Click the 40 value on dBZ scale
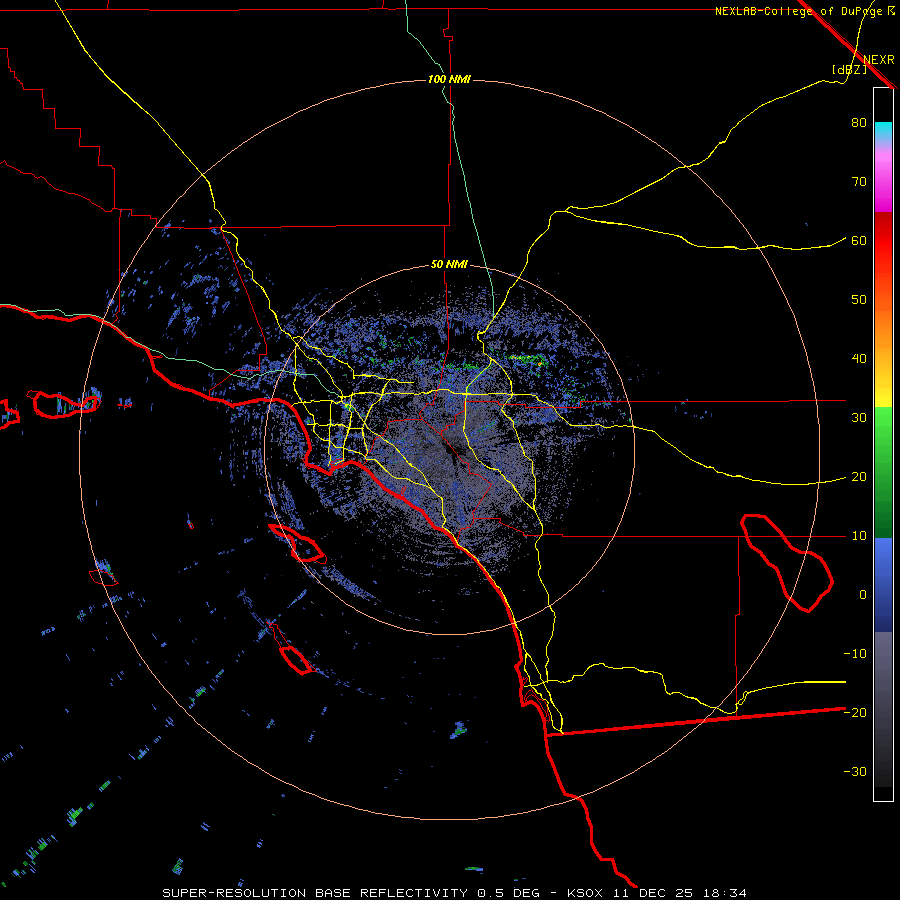Screen dimensions: 900x900 [859, 359]
